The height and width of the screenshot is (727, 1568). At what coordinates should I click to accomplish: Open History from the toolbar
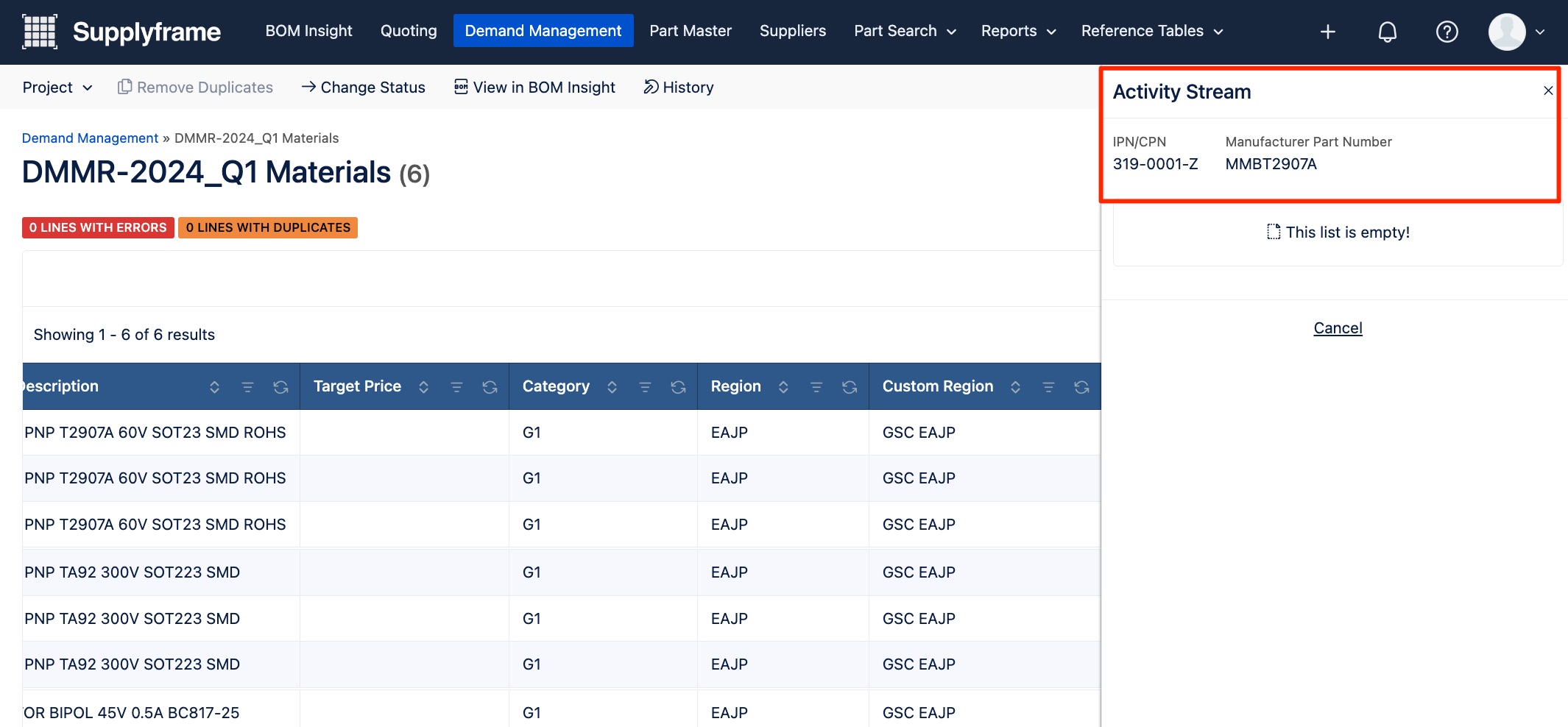tap(678, 87)
